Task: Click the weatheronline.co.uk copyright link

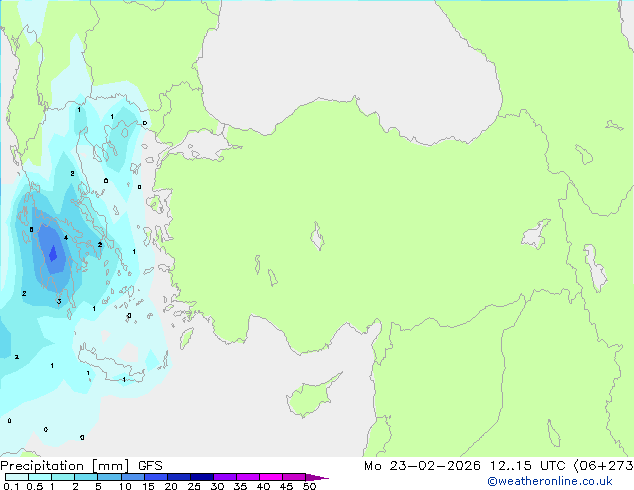Action: pos(550,481)
